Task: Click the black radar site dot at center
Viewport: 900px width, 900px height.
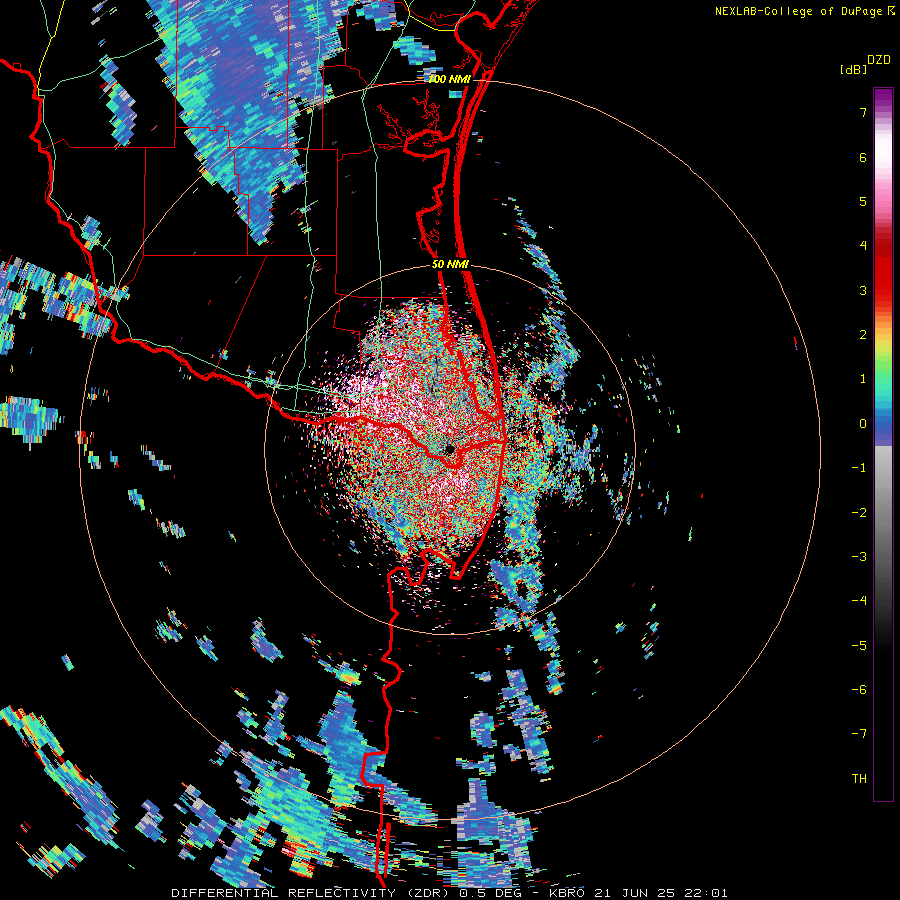Action: click(450, 449)
